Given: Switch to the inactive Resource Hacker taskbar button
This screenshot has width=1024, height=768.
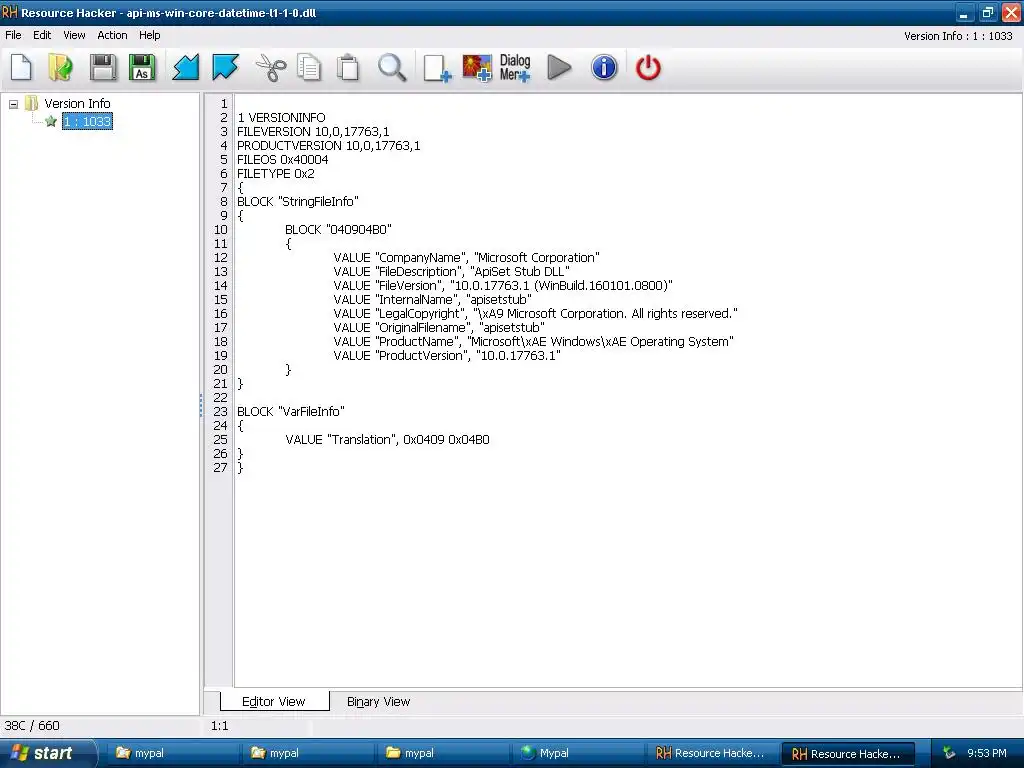Looking at the screenshot, I should click(712, 753).
